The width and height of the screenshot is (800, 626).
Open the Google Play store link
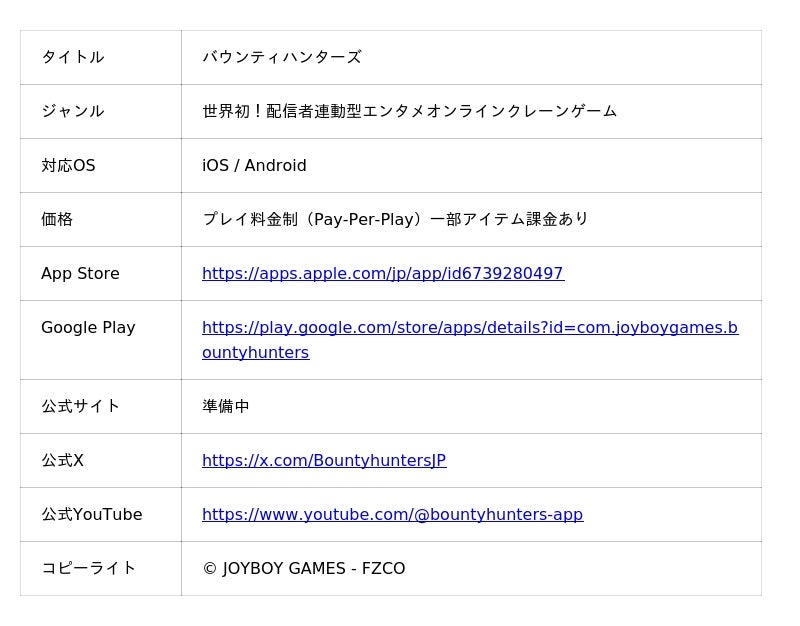pyautogui.click(x=469, y=328)
